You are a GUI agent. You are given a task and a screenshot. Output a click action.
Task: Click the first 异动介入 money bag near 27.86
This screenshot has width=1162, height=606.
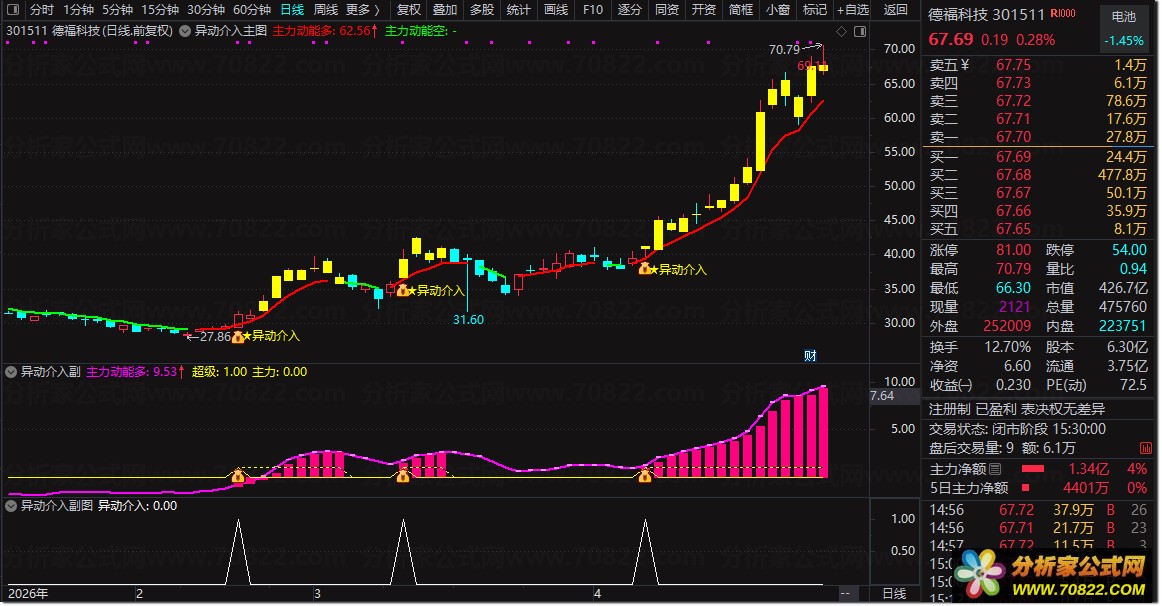(238, 336)
